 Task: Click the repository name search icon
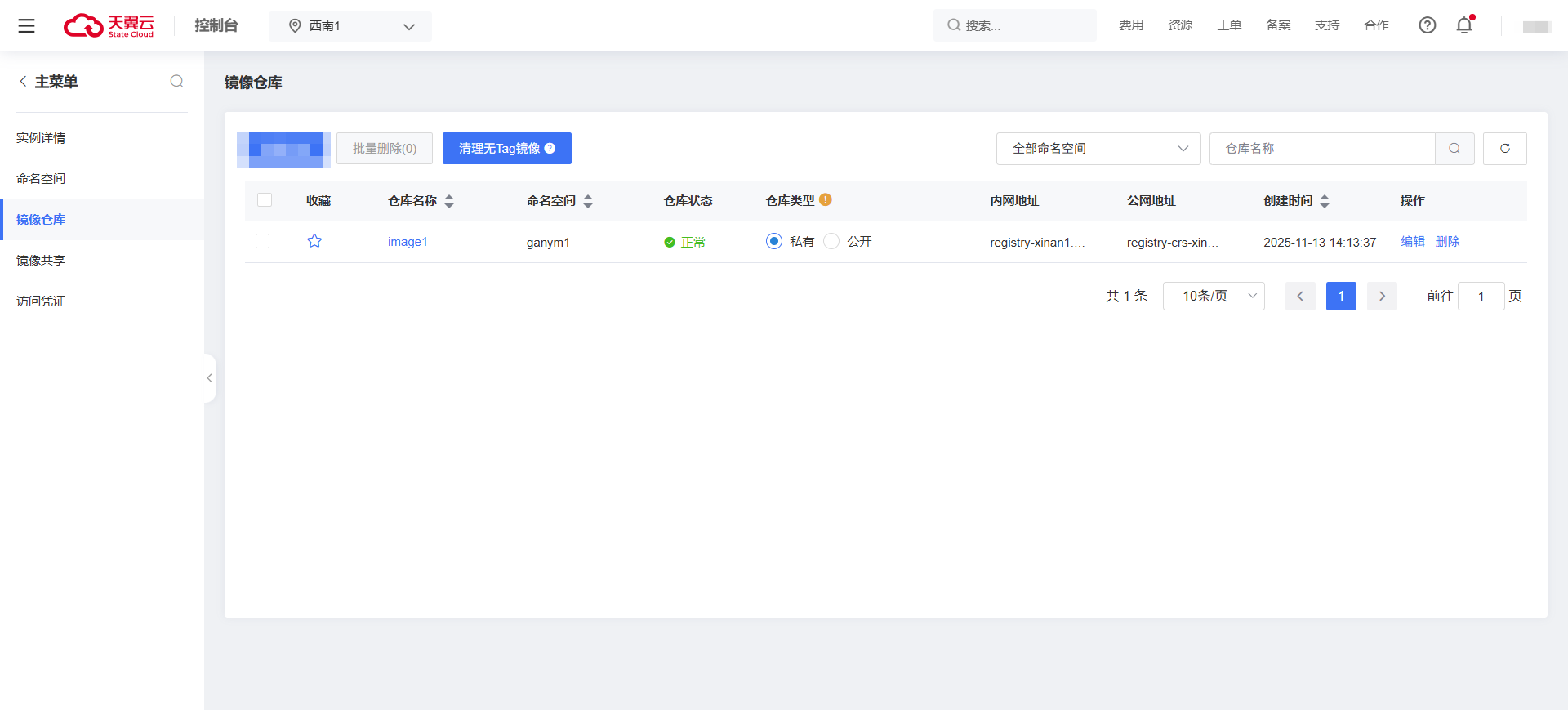point(1454,149)
